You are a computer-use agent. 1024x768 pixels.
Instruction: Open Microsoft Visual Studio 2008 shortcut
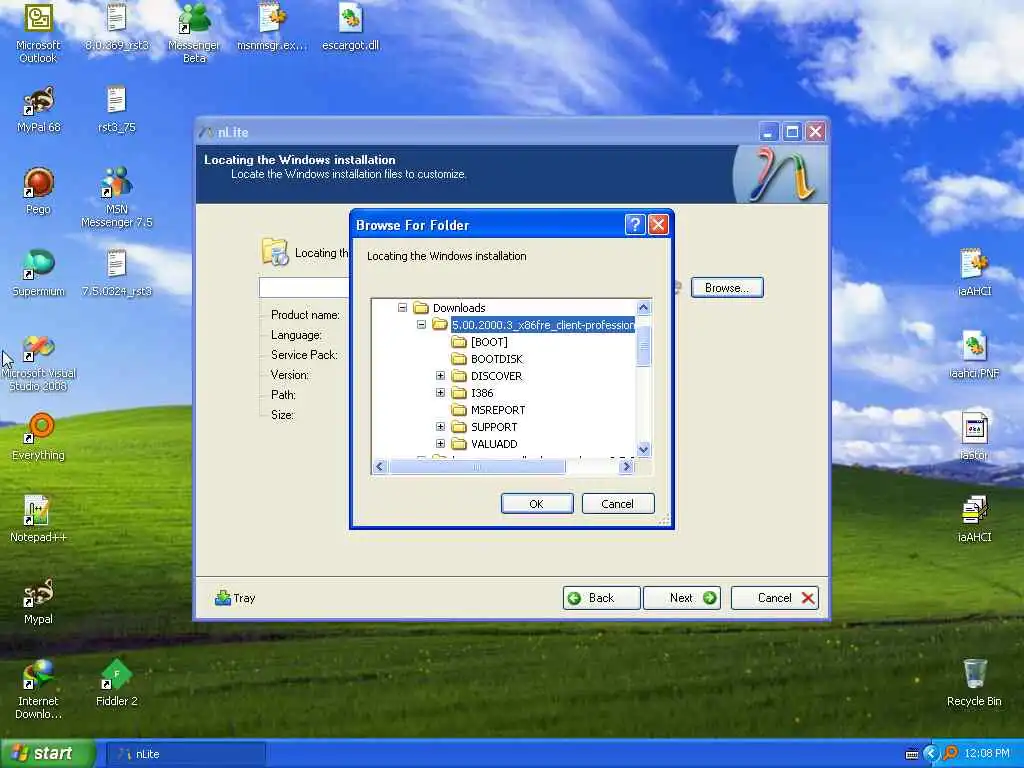[x=39, y=363]
